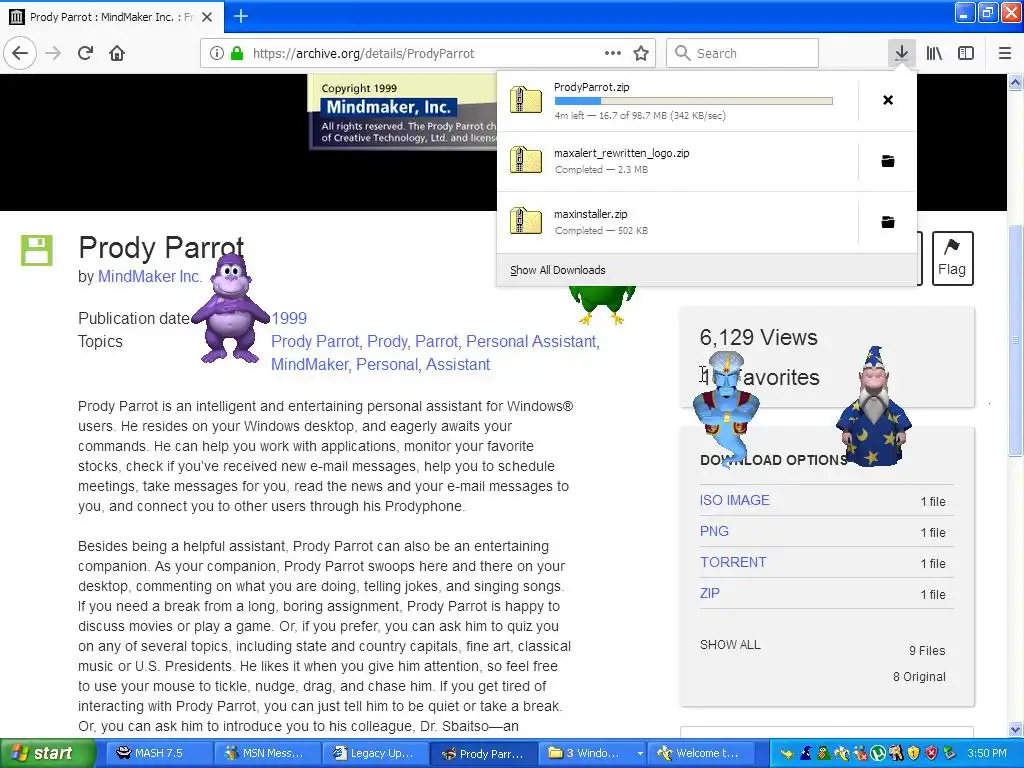Viewport: 1024px width, 768px height.
Task: Click the page vertical scrollbar thumb
Action: click(x=1015, y=340)
